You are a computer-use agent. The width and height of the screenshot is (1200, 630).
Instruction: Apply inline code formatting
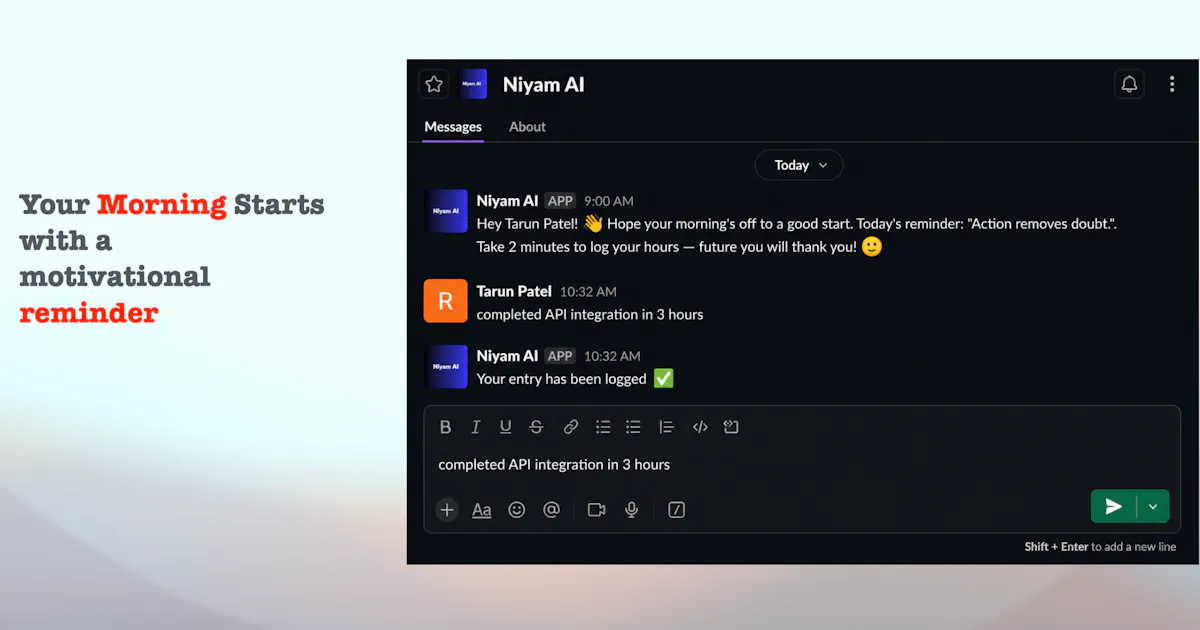[x=700, y=427]
